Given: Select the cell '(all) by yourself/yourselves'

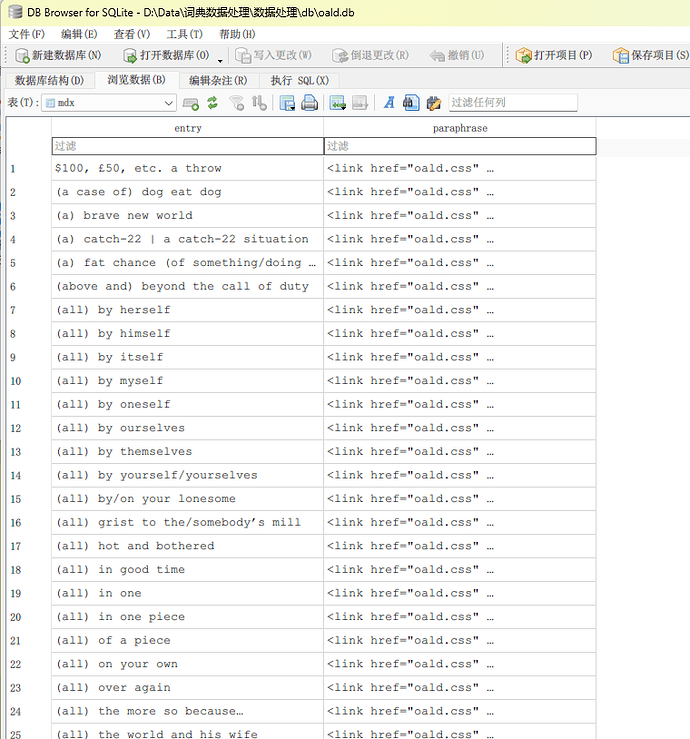Looking at the screenshot, I should pos(188,475).
